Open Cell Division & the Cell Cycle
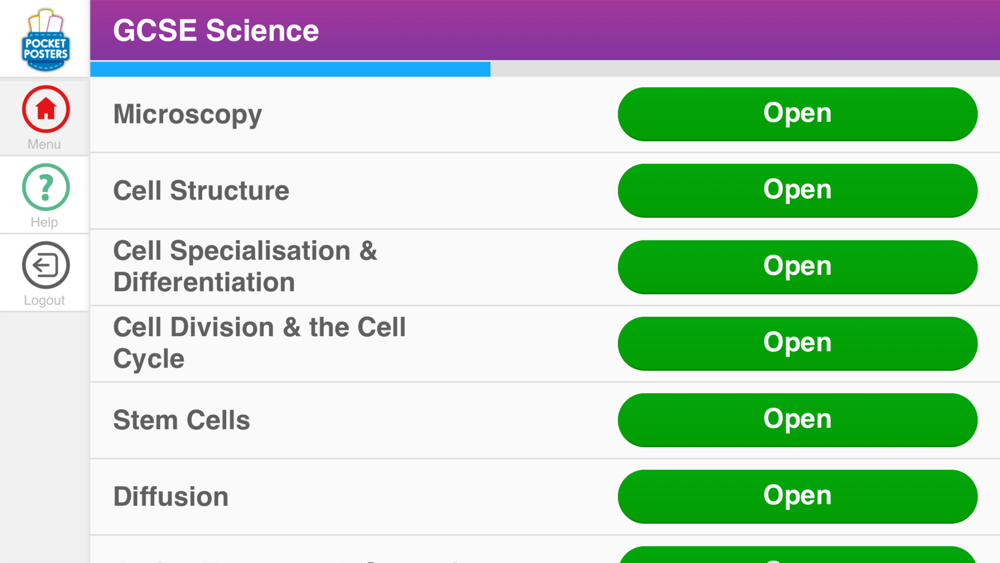Screen dimensions: 1000x563 797,343
